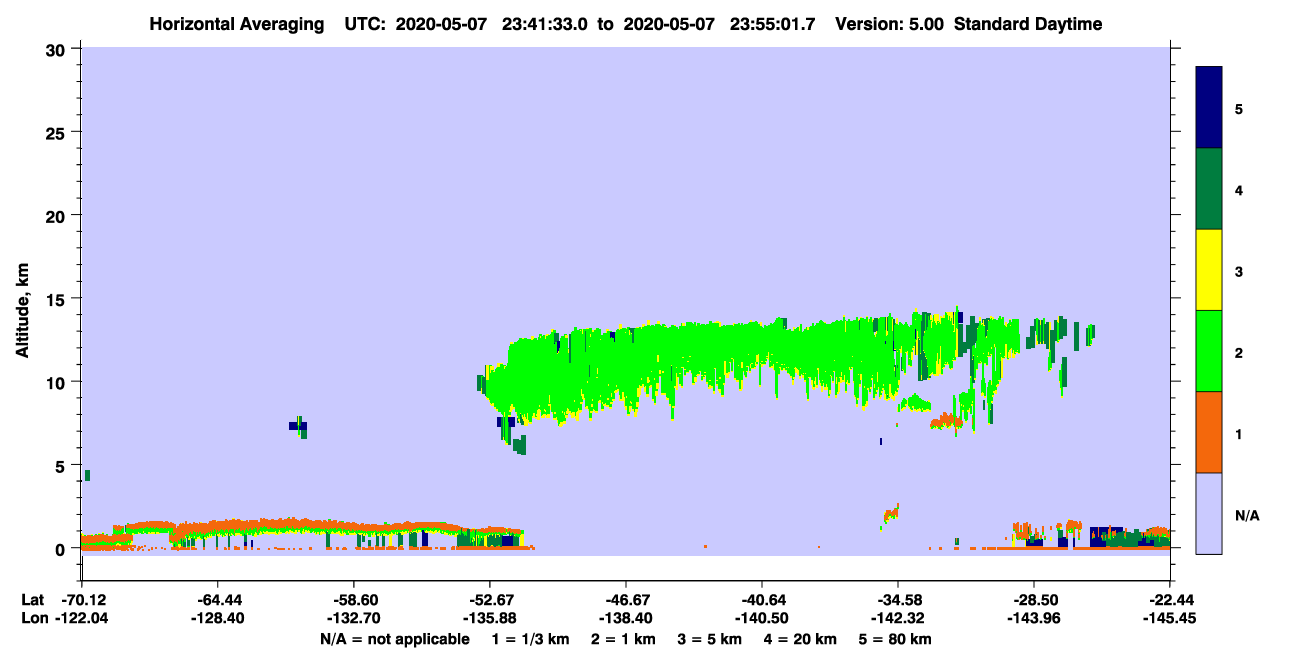Screen dimensions: 1300x667
Task: Click the dark blue colorbar segment labeled 5
Action: (1209, 108)
